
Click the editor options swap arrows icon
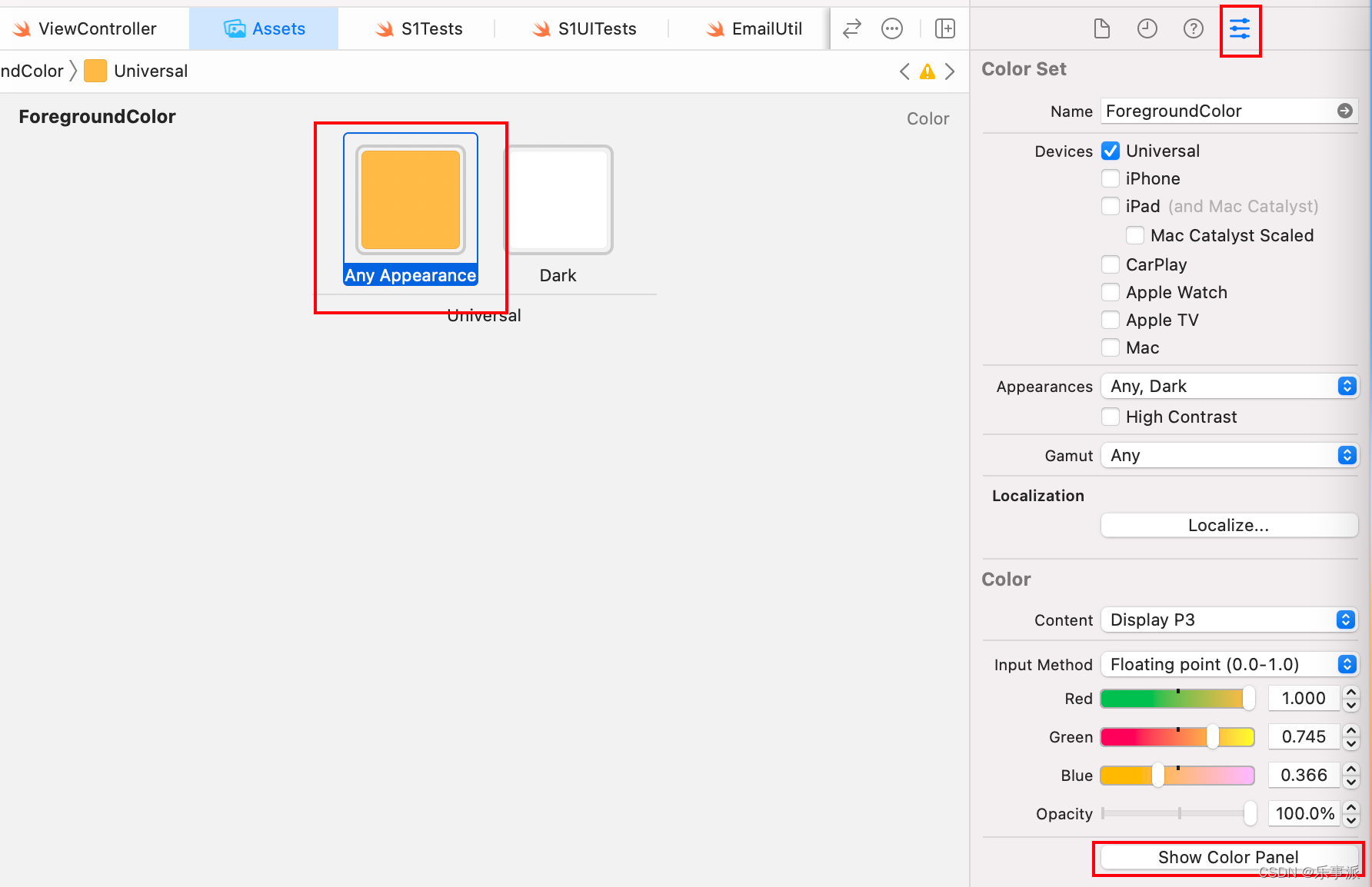[852, 29]
